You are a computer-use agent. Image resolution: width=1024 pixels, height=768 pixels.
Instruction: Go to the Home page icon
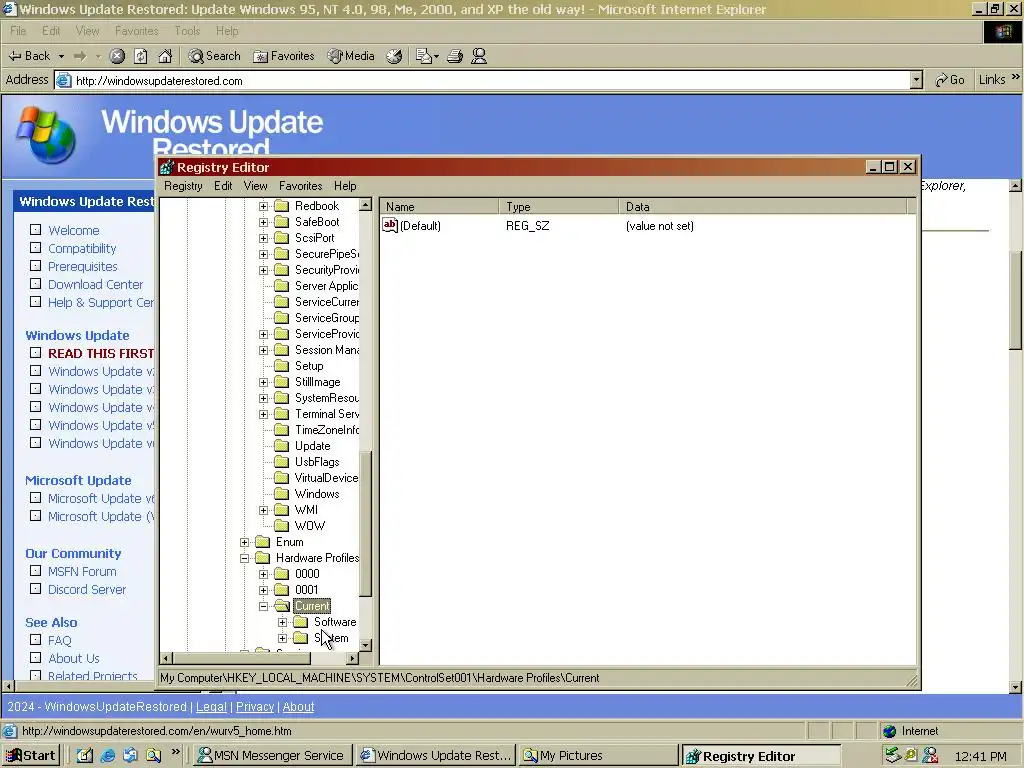click(165, 56)
